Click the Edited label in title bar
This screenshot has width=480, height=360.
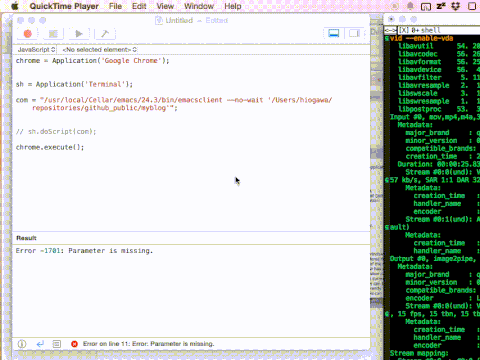(x=217, y=21)
